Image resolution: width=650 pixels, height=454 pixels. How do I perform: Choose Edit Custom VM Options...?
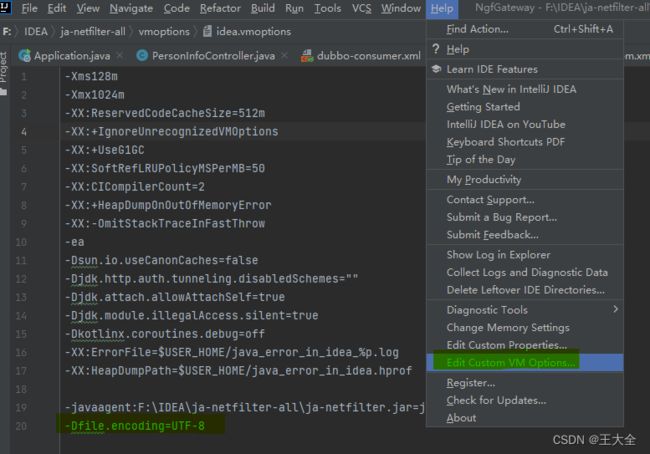pyautogui.click(x=525, y=363)
